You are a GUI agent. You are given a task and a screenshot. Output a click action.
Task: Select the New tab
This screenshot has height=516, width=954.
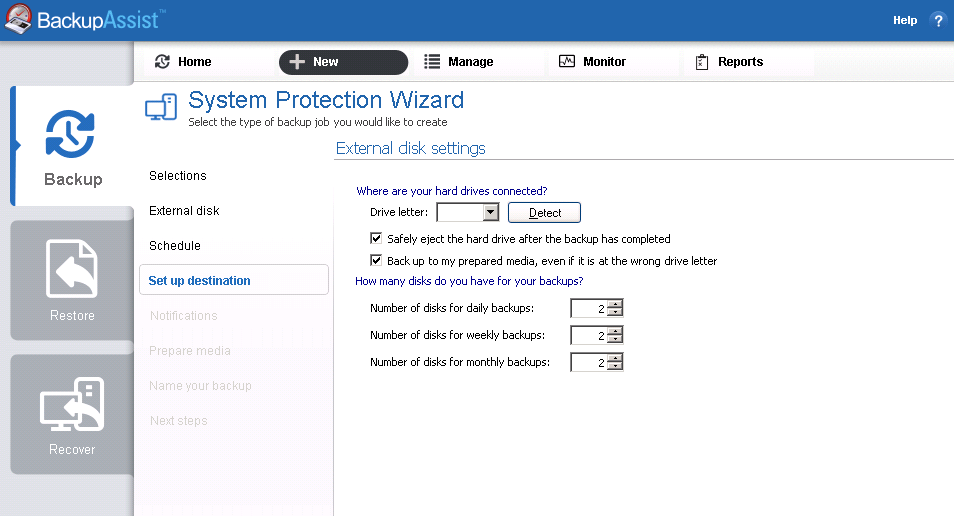click(343, 62)
